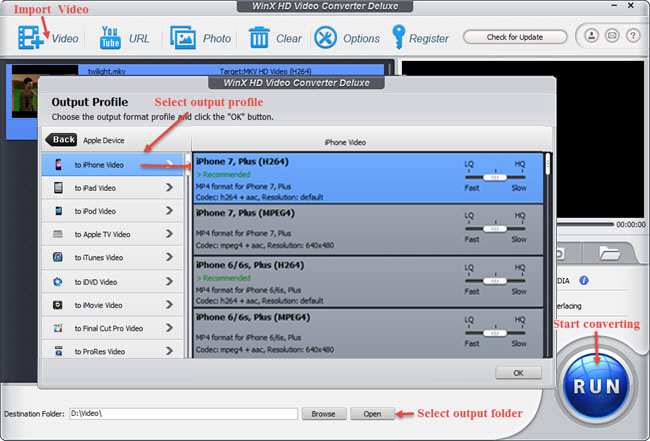Confirm profile with the OK button
Screen dimensions: 650x441
(x=518, y=373)
